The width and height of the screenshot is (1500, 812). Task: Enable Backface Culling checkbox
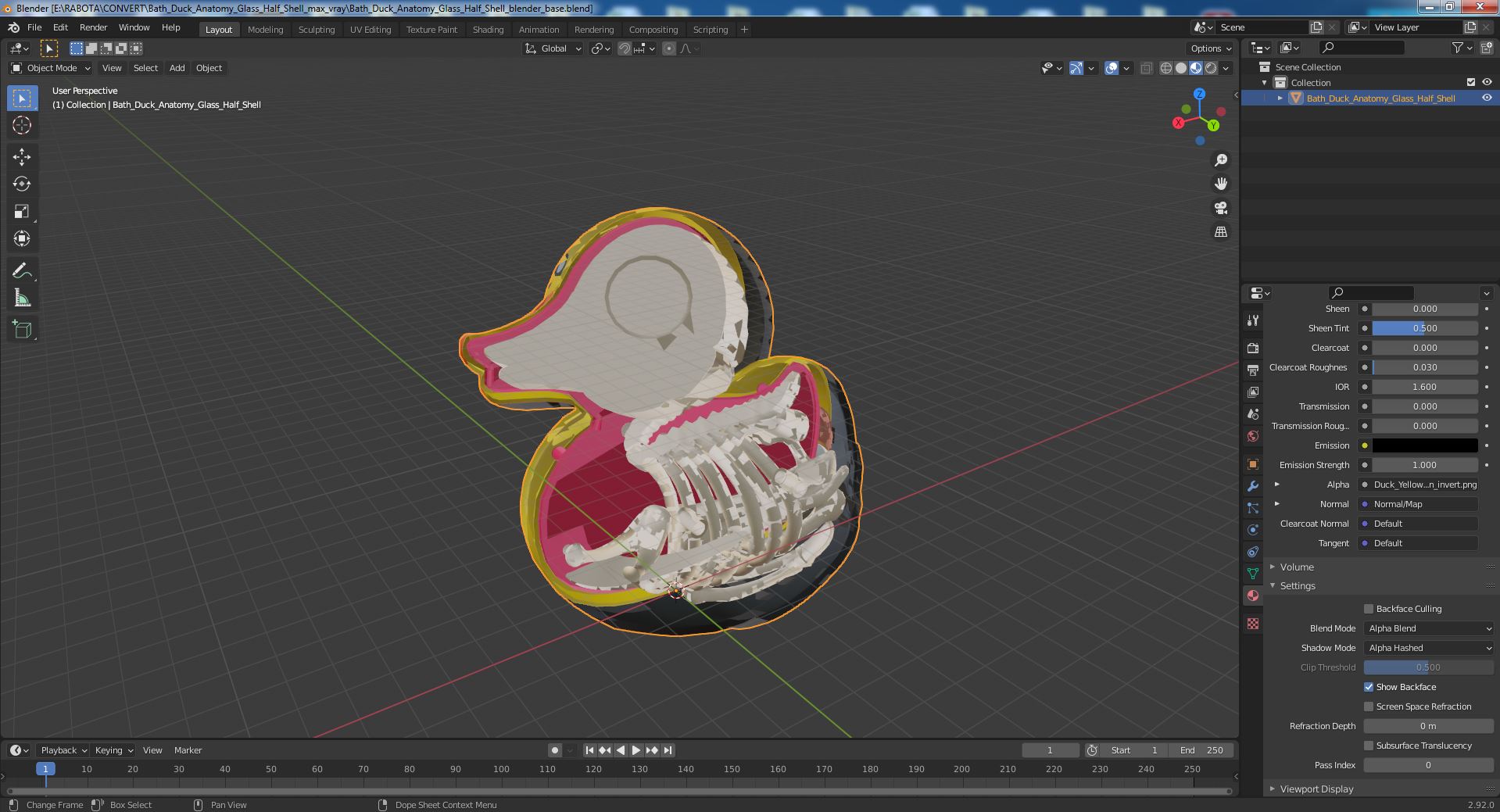(1369, 609)
